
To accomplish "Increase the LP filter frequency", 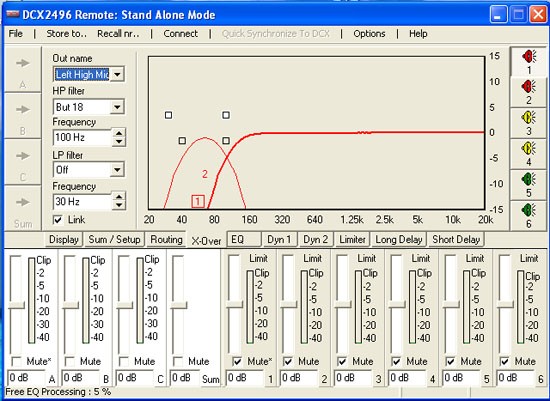I will 119,196.
